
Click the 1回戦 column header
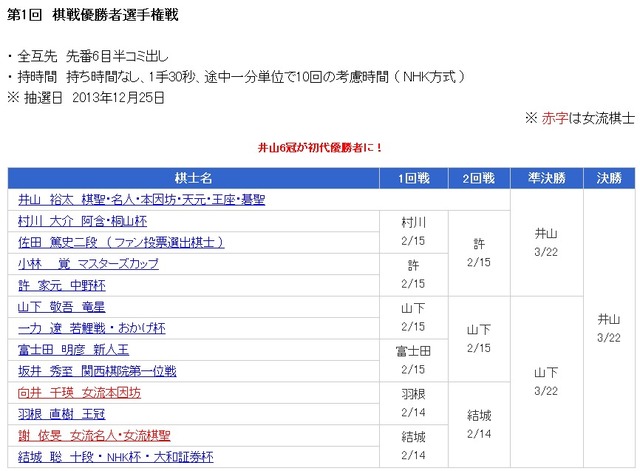pyautogui.click(x=414, y=178)
